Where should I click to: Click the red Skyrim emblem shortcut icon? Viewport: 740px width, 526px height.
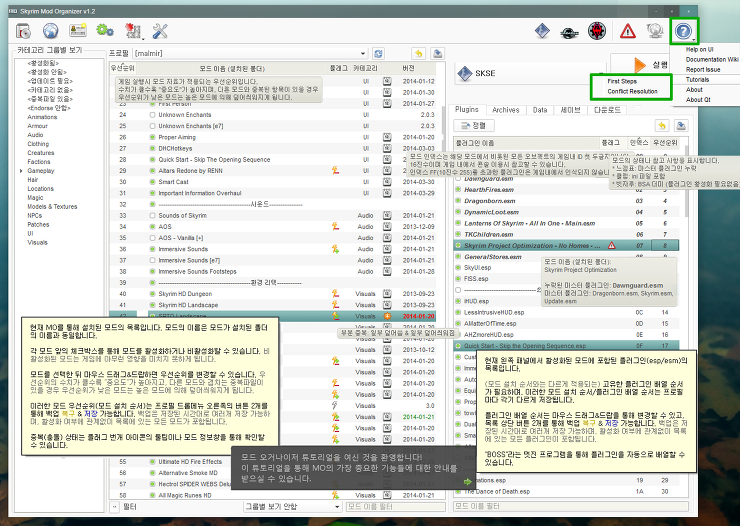coord(597,31)
